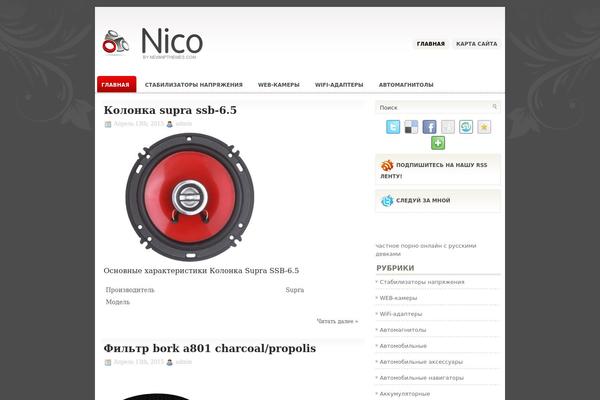Click the Delicious bookmark icon
Viewport: 600px width, 400px height.
(411, 127)
